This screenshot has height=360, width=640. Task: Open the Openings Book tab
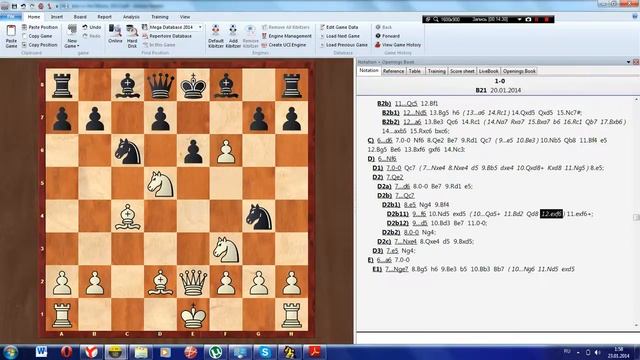click(519, 71)
